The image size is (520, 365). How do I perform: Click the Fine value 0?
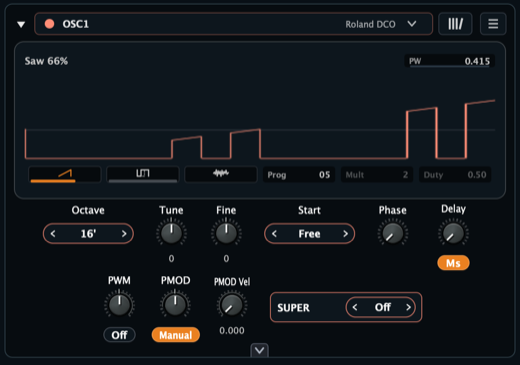226,259
